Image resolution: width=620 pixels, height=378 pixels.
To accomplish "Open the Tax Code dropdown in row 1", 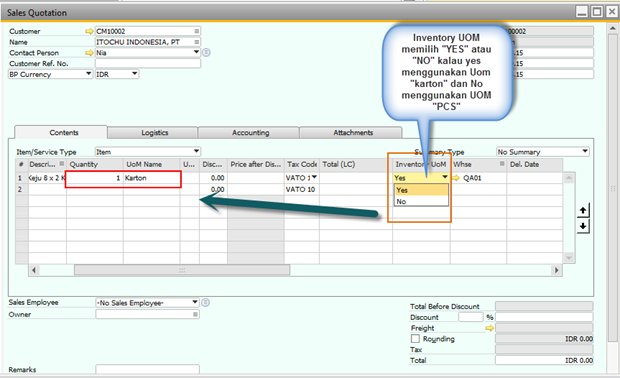I will [314, 177].
